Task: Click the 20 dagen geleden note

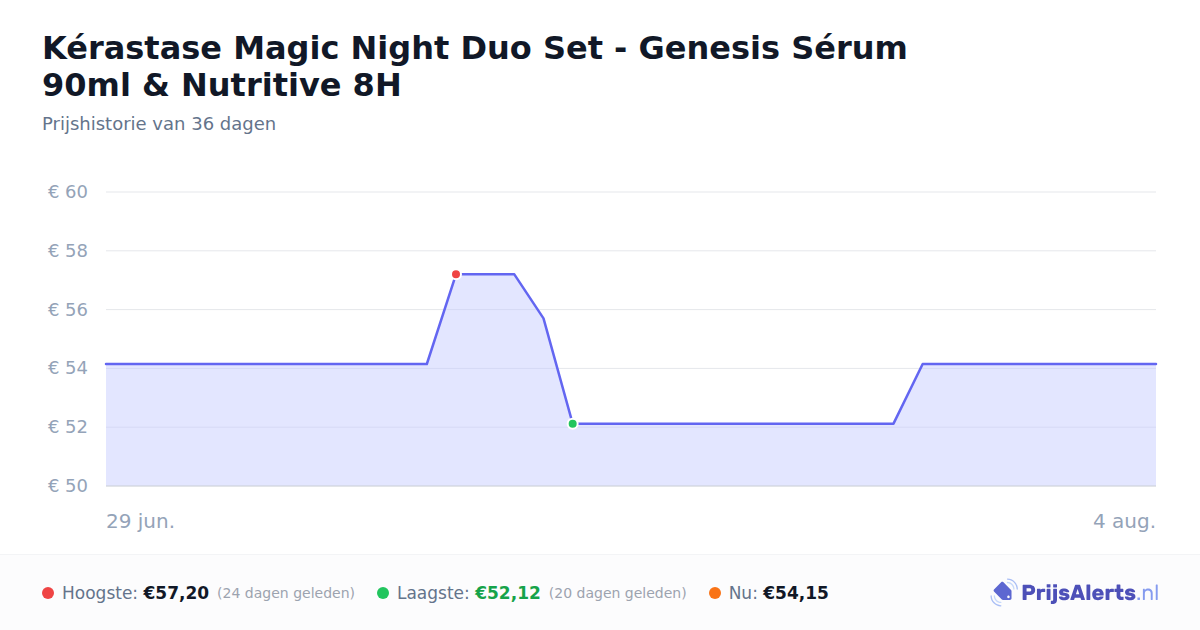Action: pyautogui.click(x=618, y=593)
